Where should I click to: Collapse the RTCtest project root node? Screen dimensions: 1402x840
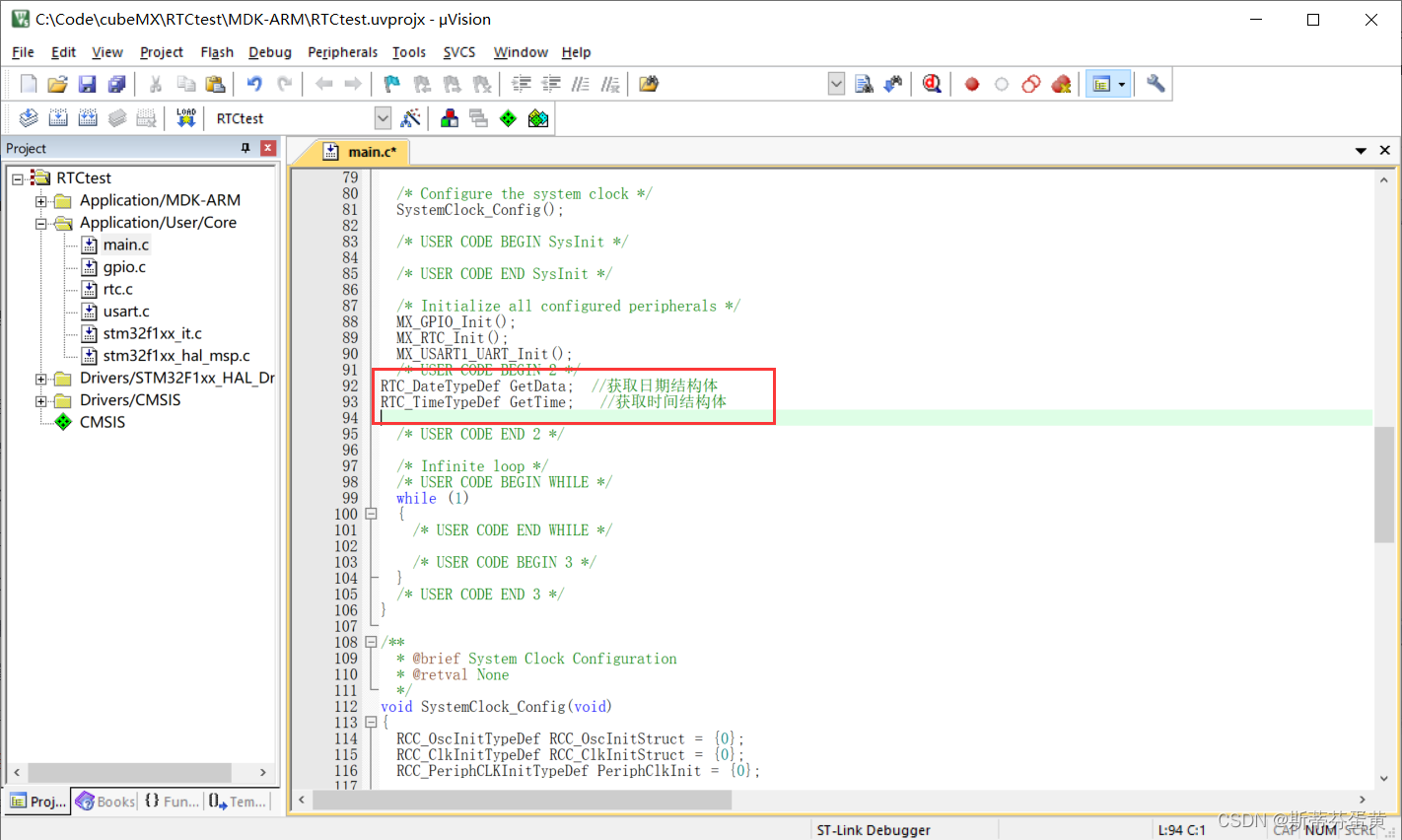point(18,178)
